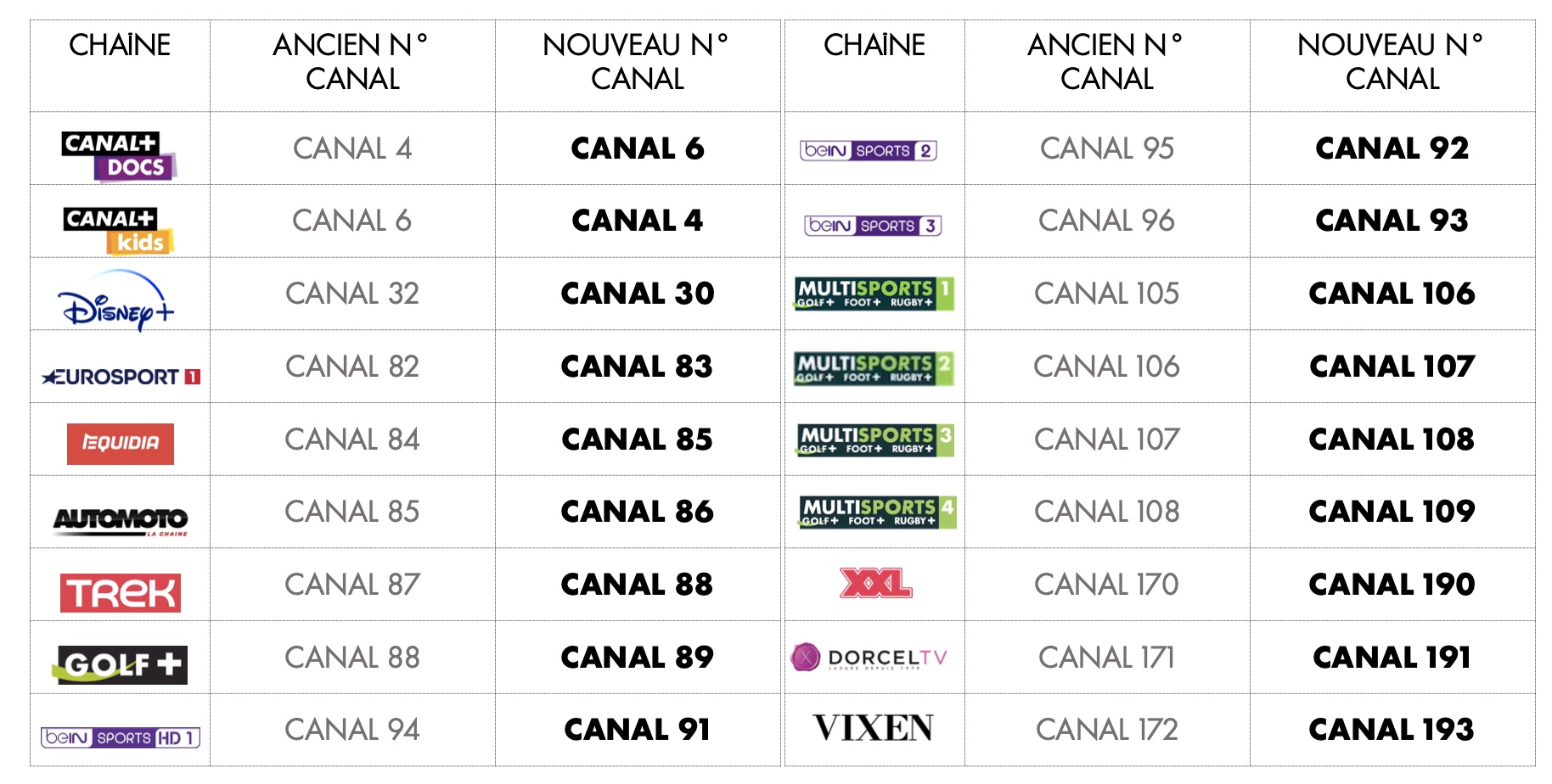This screenshot has width=1552, height=784.
Task: Select the Disney+ logo
Action: pos(116,299)
